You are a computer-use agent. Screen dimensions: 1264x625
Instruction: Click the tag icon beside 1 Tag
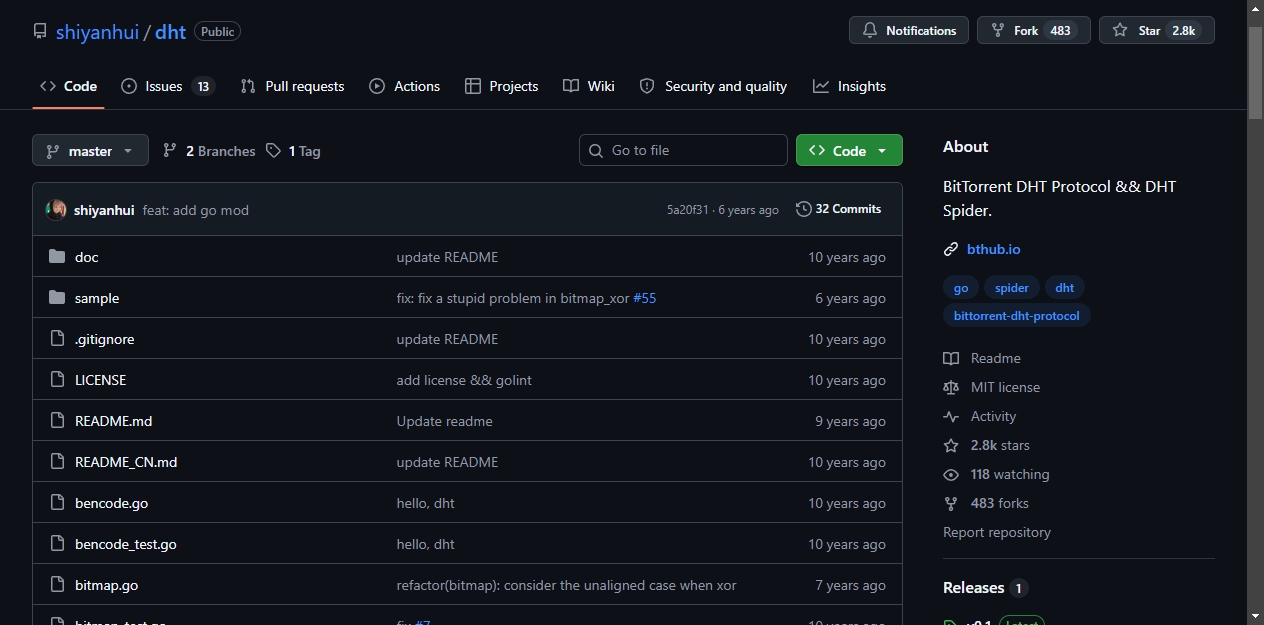274,151
